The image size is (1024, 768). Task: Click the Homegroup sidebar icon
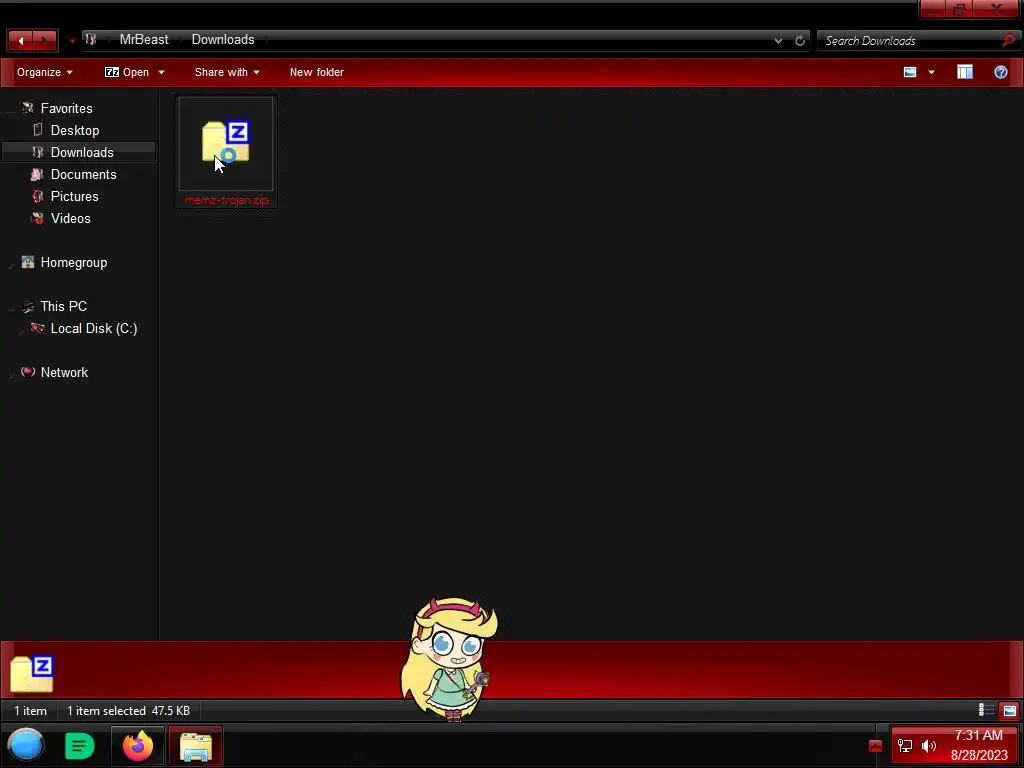pos(27,262)
